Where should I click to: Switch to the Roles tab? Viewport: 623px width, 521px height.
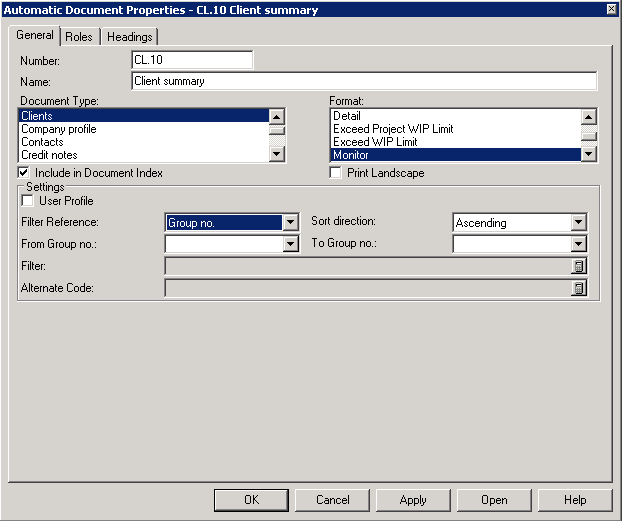(x=79, y=37)
